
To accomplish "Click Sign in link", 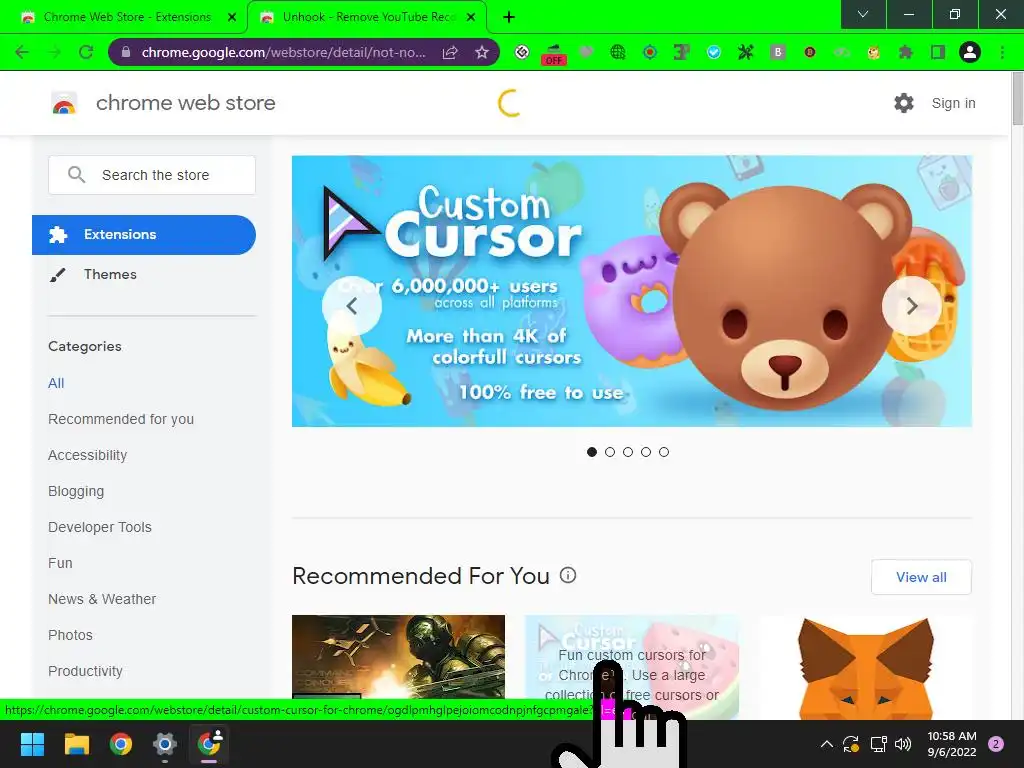I will coord(953,103).
